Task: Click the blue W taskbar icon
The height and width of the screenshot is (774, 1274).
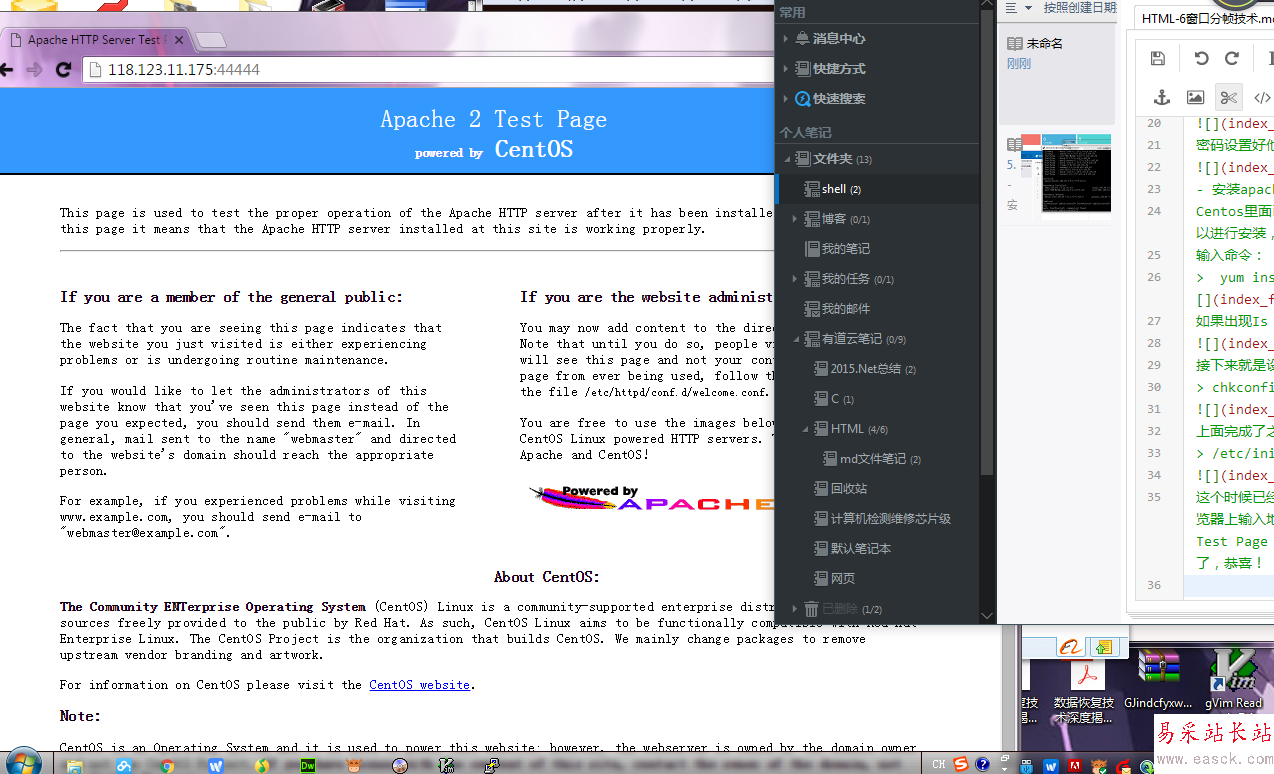Action: click(215, 766)
